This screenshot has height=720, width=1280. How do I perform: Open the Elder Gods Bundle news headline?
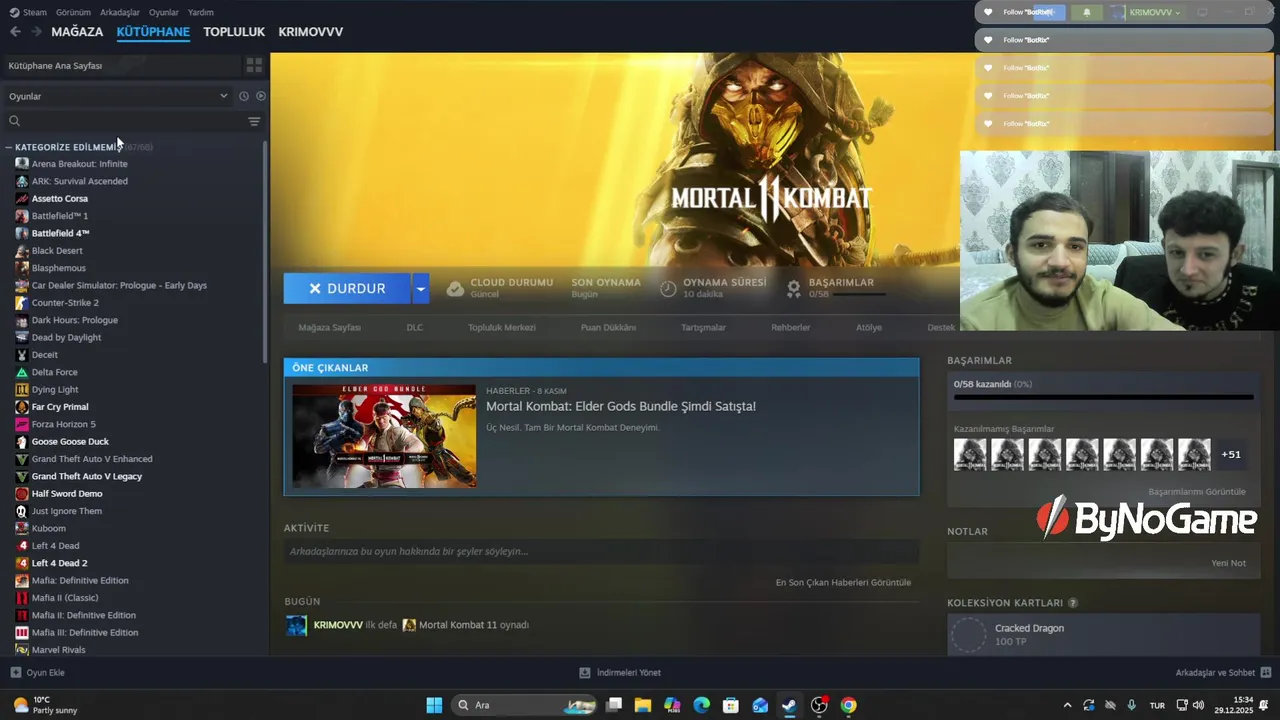pos(621,406)
